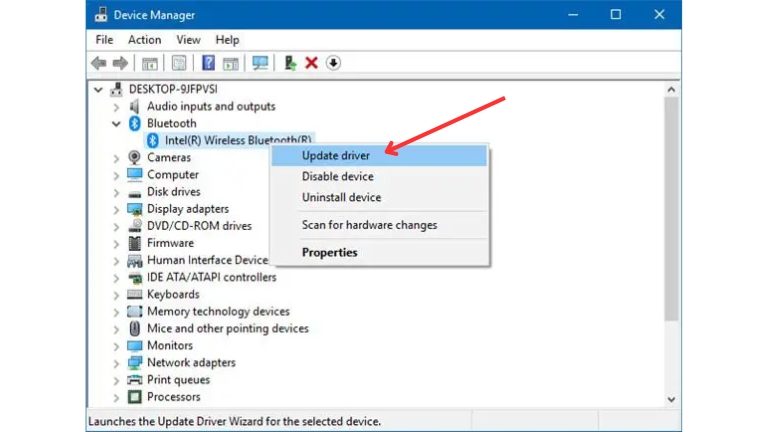Select Memory technology devices label
768x432 pixels.
(218, 312)
